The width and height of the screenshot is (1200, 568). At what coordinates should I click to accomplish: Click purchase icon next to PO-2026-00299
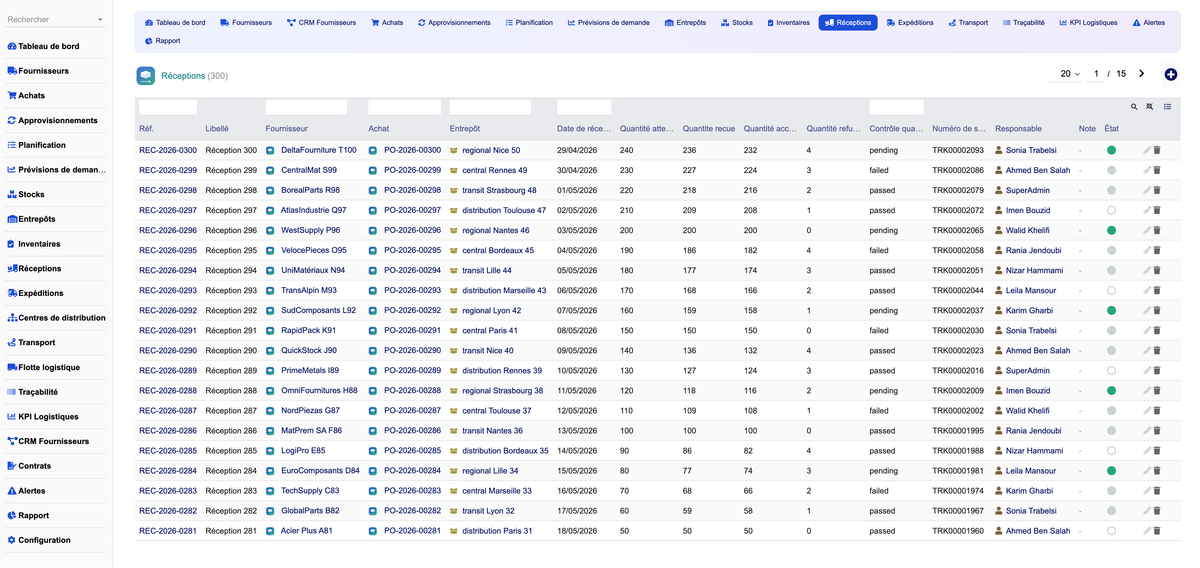[x=373, y=170]
